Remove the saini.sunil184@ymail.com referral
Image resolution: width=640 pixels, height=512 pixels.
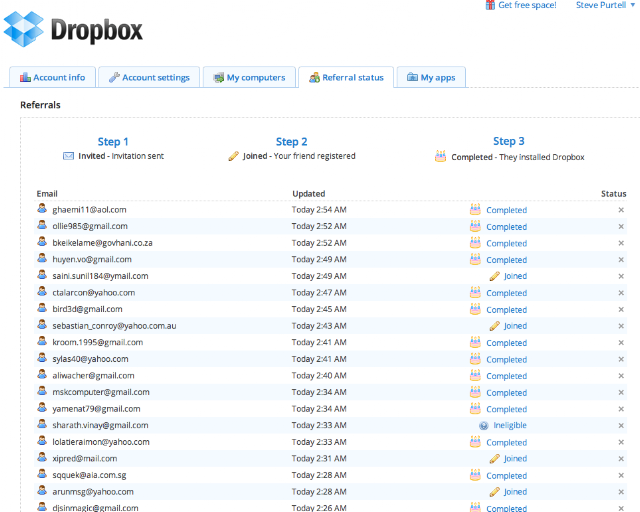621,276
